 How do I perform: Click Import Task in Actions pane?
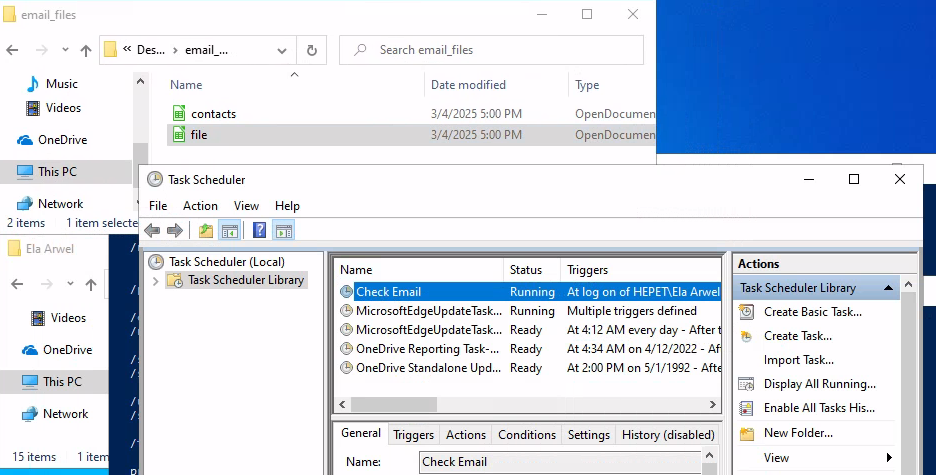click(799, 360)
